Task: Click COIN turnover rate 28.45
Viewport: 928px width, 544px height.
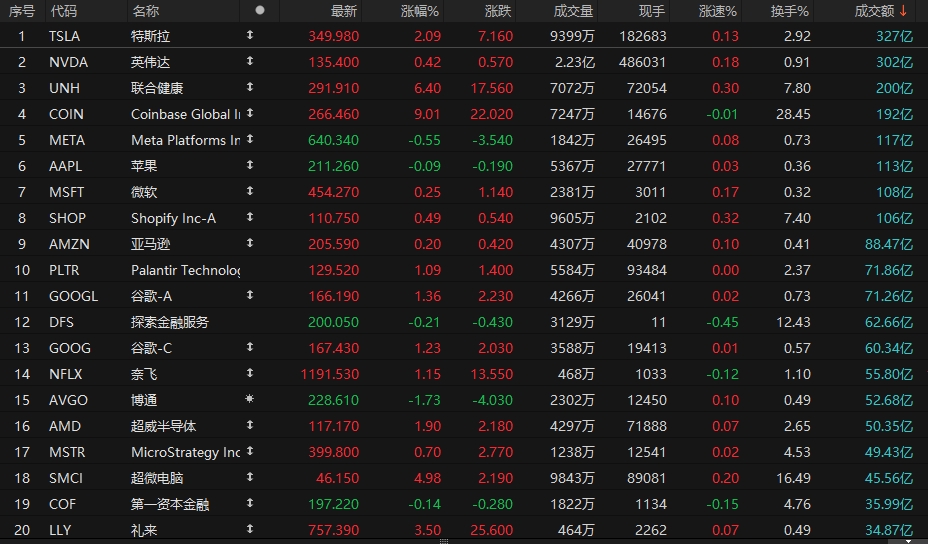Action: tap(793, 114)
